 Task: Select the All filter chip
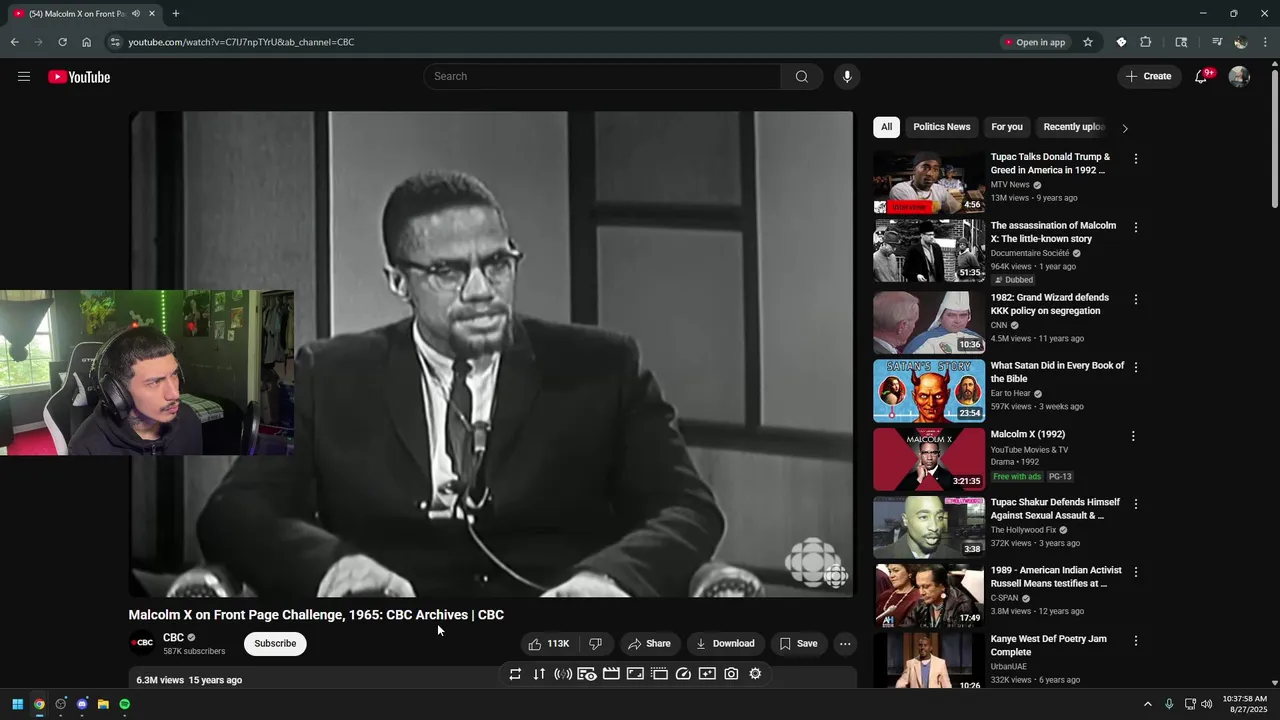tap(886, 127)
